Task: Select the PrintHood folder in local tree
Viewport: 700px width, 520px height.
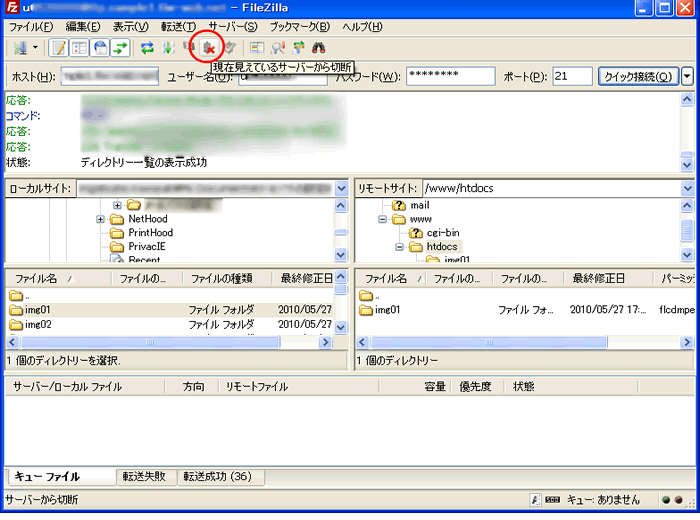Action: 150,233
